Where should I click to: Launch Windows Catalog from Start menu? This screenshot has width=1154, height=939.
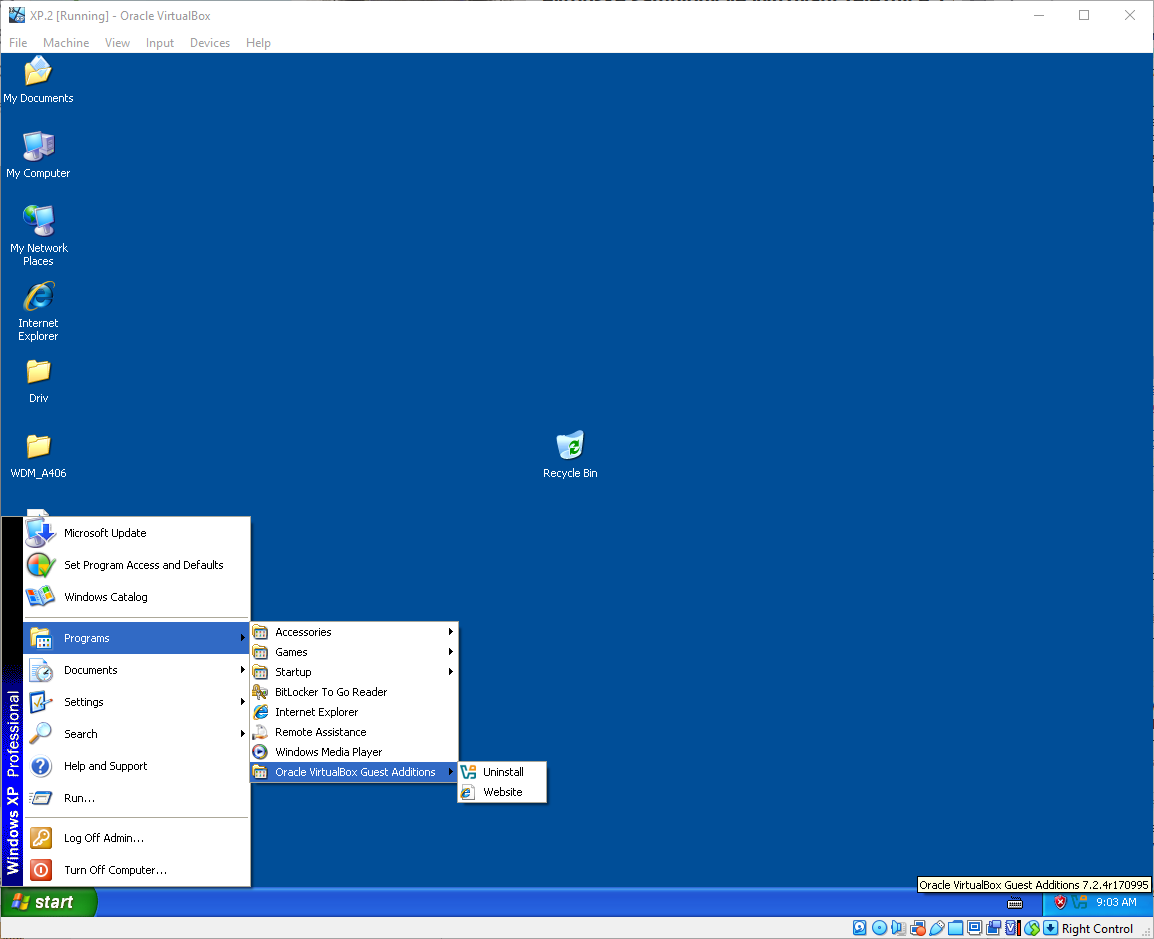[x=137, y=597]
